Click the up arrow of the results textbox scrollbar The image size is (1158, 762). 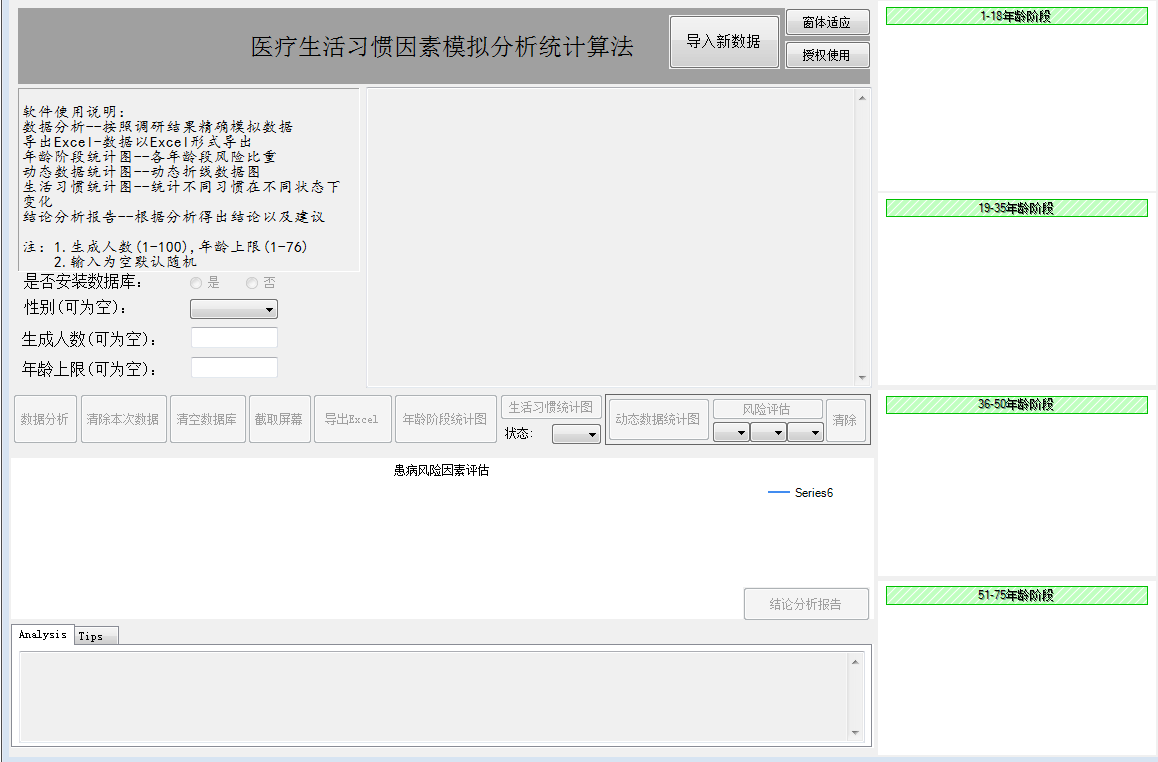click(862, 97)
